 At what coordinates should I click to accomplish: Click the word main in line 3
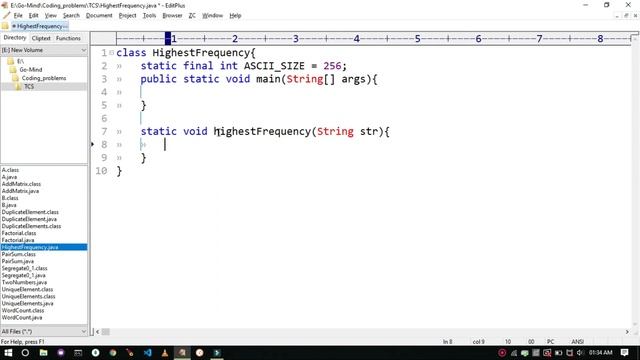(x=268, y=79)
